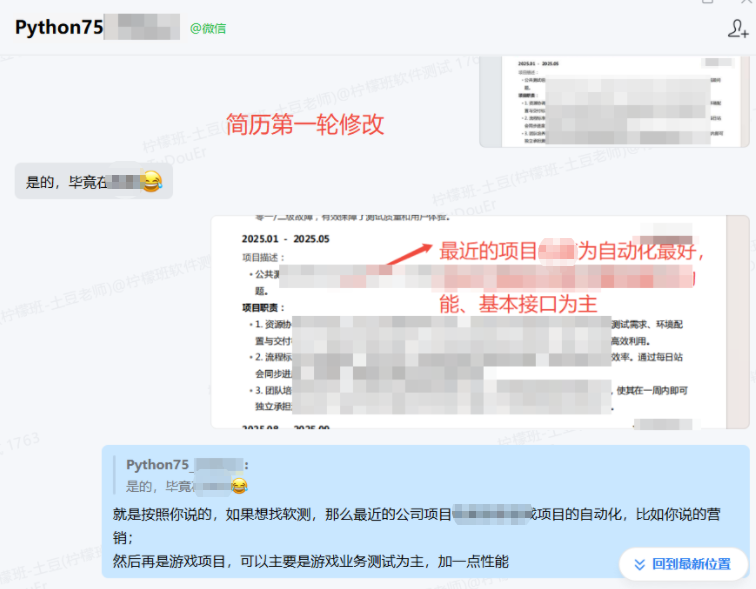Click the 项目职责 heading in resume image

click(x=263, y=307)
